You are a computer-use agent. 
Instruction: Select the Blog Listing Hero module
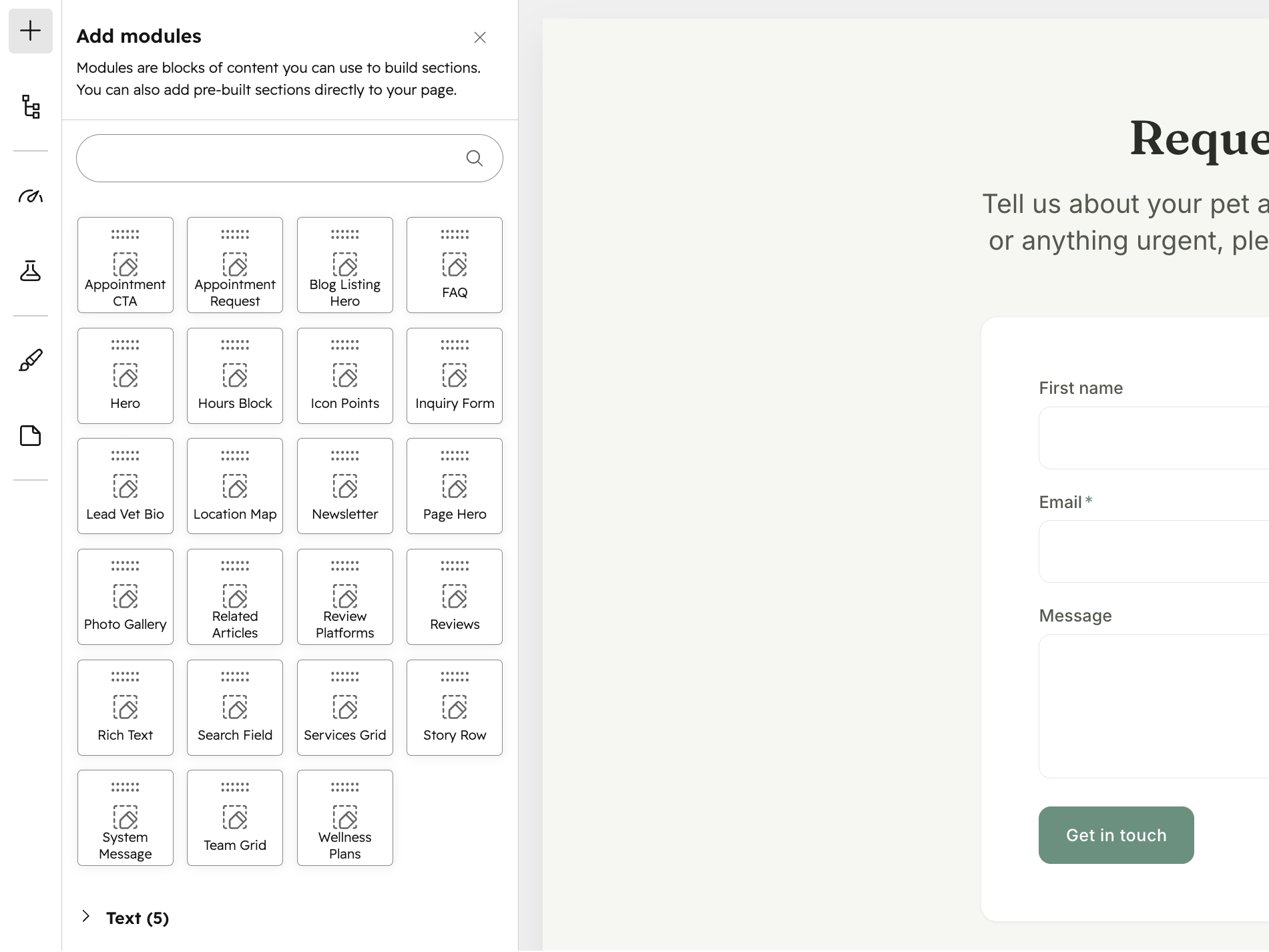(345, 265)
